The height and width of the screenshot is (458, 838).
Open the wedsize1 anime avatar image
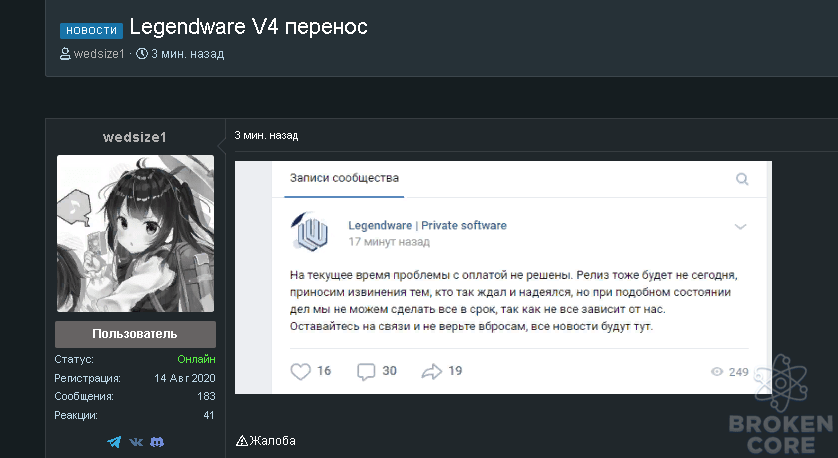tap(135, 234)
